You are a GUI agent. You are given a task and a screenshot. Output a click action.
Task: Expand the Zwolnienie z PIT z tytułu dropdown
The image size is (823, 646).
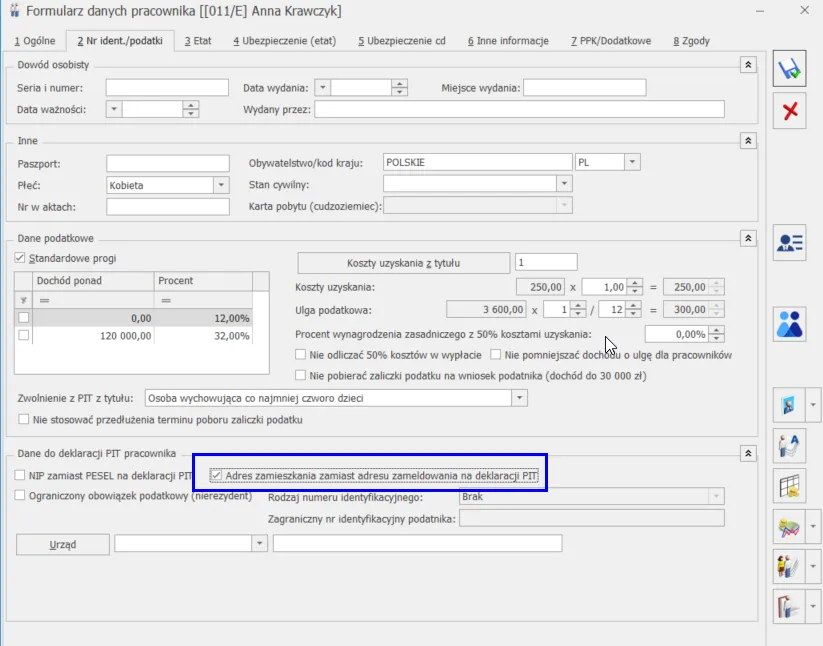pos(519,398)
